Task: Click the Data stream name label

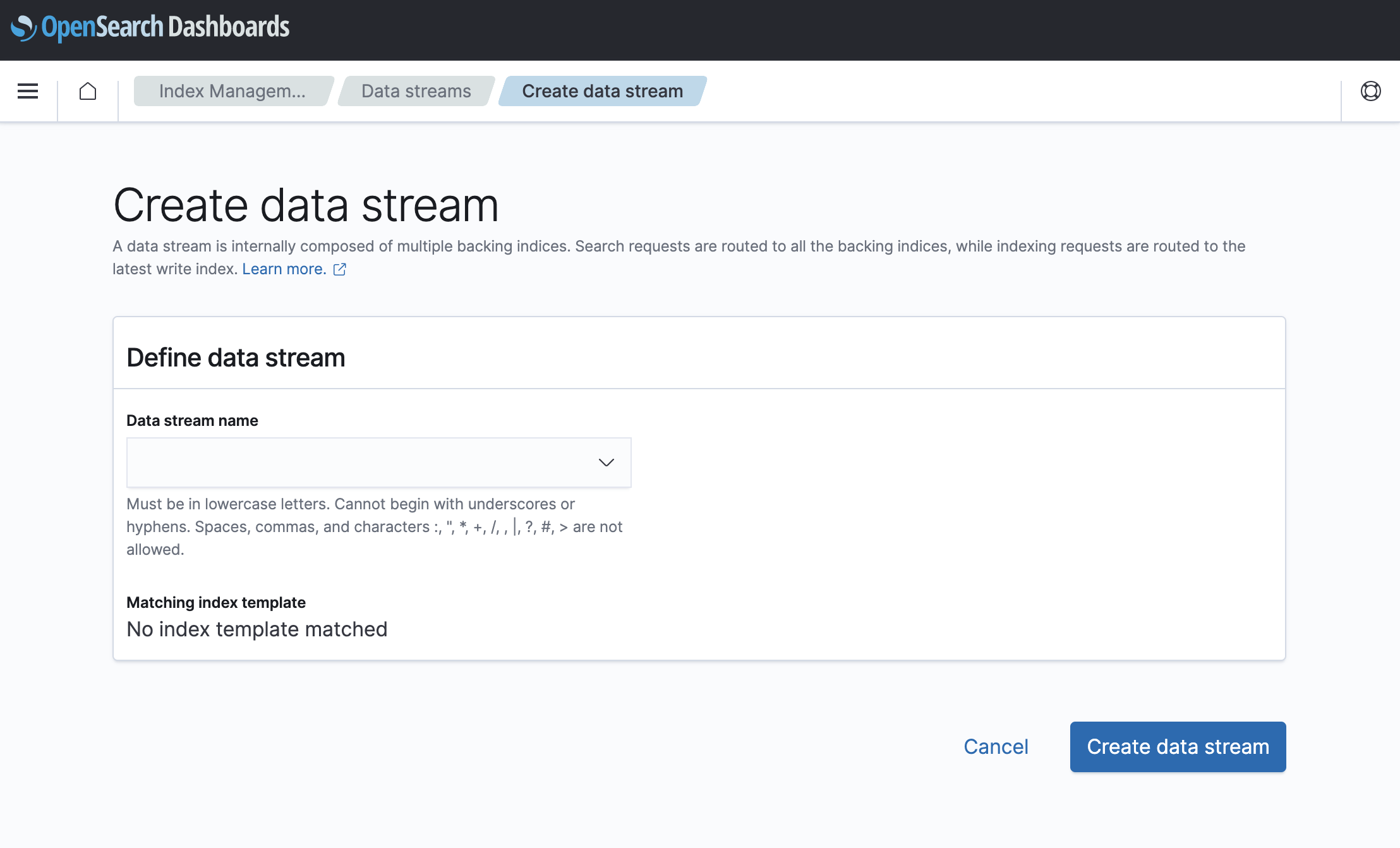Action: (x=192, y=421)
